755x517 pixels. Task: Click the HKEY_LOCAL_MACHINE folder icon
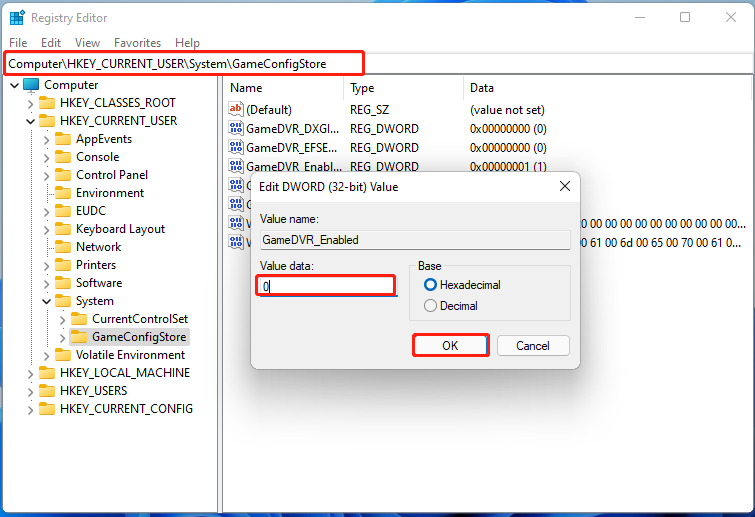47,373
